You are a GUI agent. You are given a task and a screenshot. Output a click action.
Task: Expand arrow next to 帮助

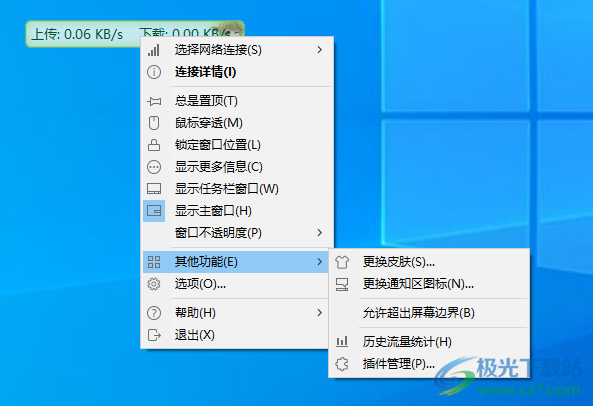[x=320, y=313]
